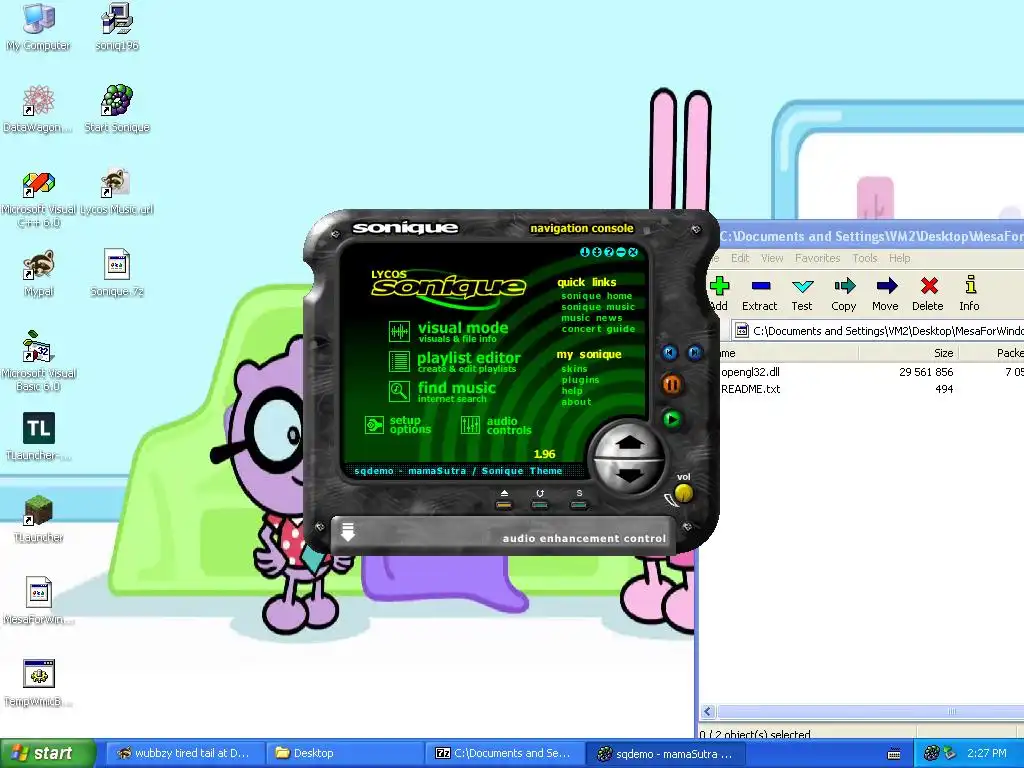This screenshot has height=768, width=1024.
Task: Open the View menu in 7-Zip
Action: pos(772,258)
